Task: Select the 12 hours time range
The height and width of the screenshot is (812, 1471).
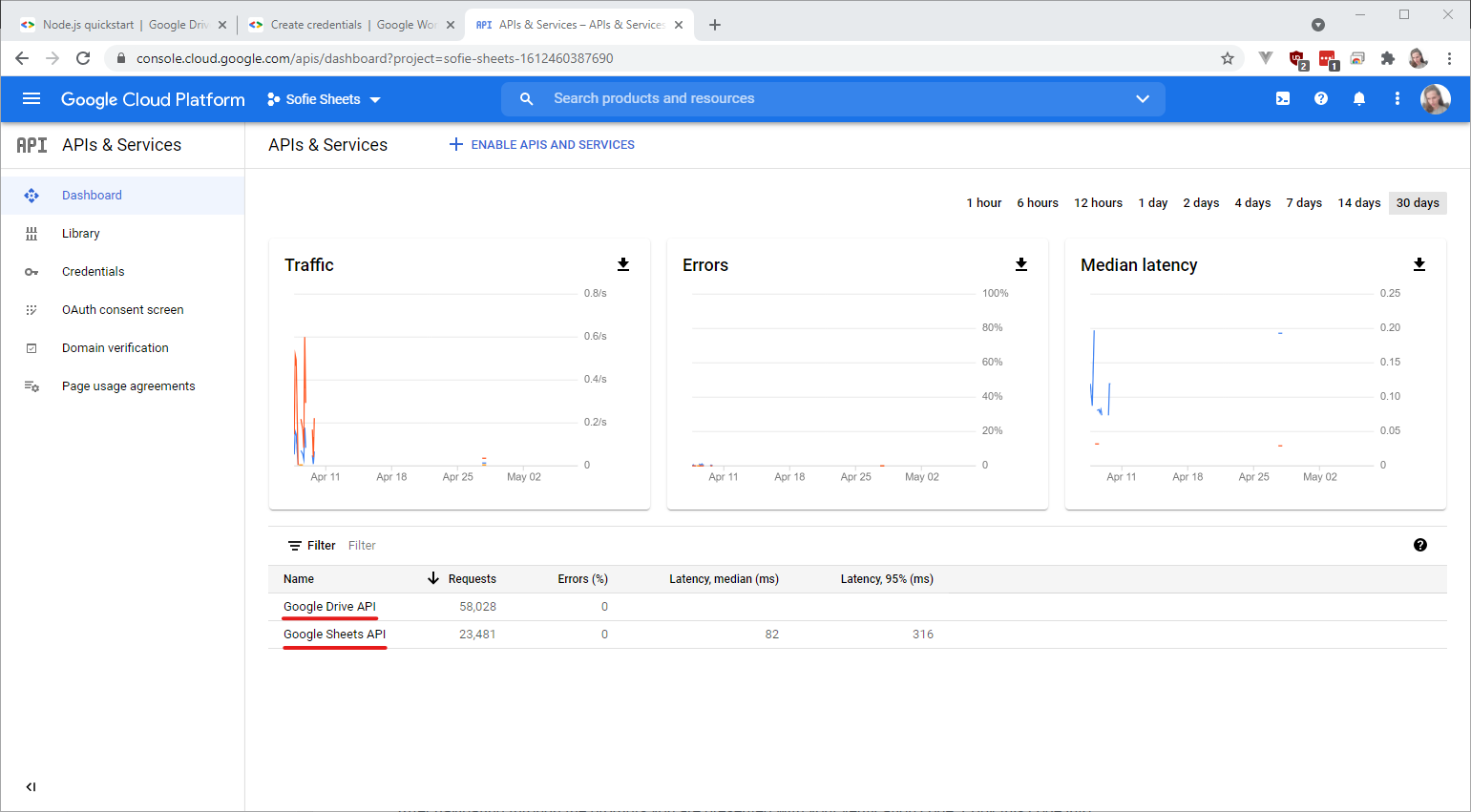Action: (x=1099, y=203)
